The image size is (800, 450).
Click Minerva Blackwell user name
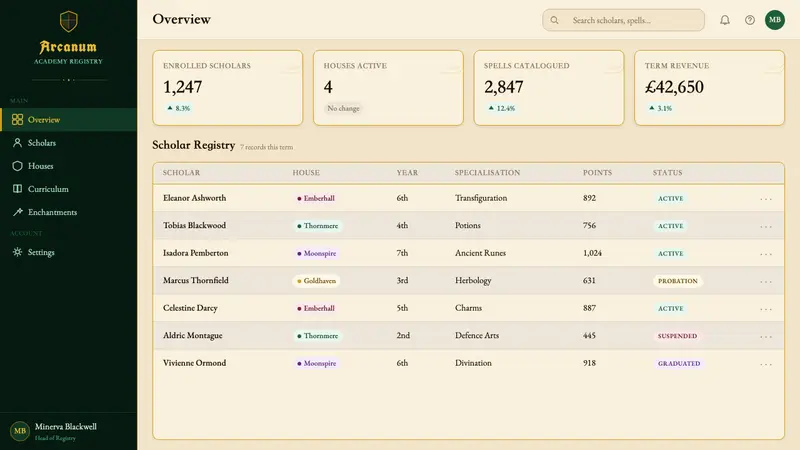[x=66, y=427]
